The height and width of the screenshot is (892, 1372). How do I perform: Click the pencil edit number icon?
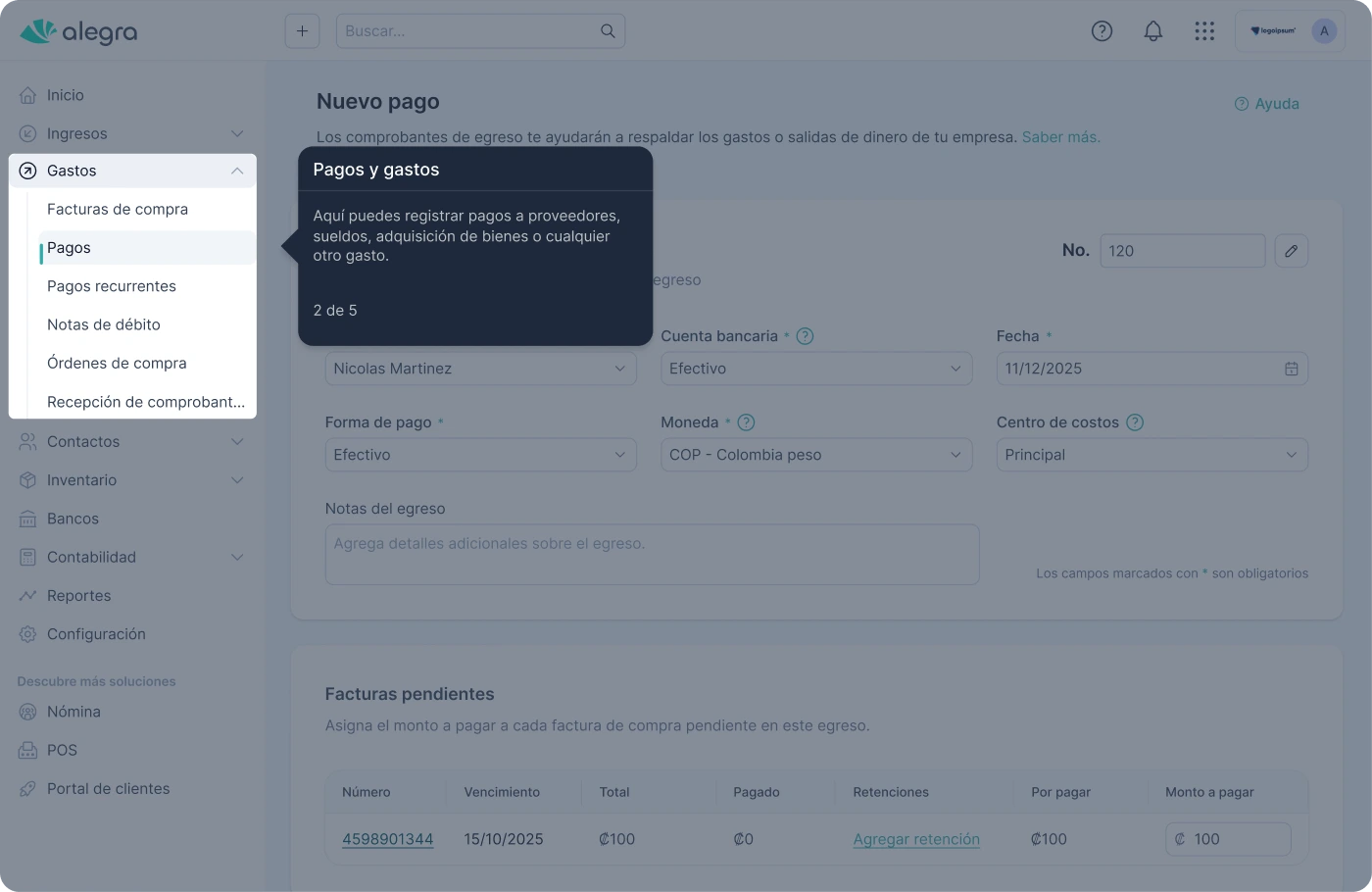coord(1291,251)
